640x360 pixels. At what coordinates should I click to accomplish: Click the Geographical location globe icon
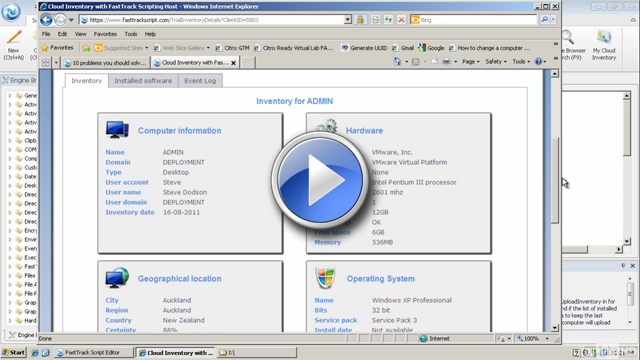117,278
